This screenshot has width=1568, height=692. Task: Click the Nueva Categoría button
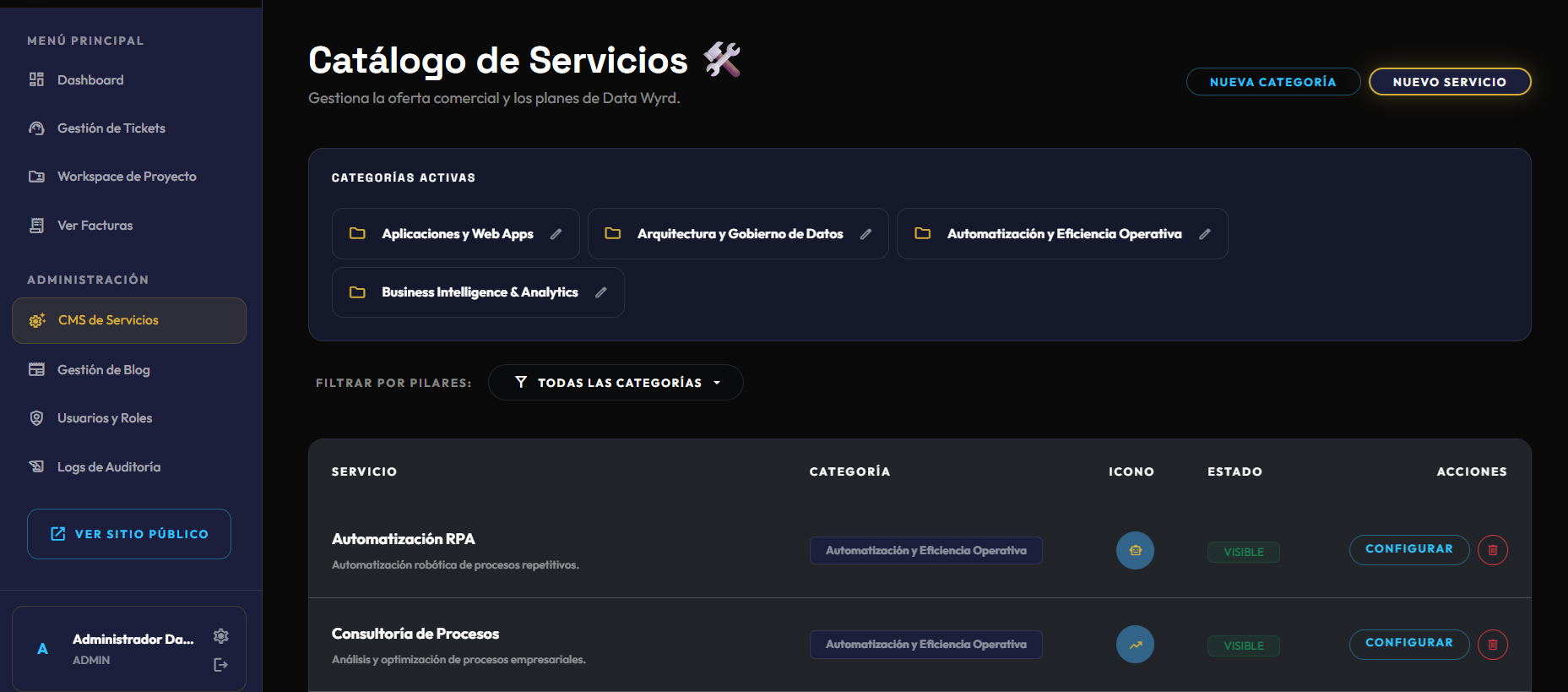pyautogui.click(x=1272, y=82)
